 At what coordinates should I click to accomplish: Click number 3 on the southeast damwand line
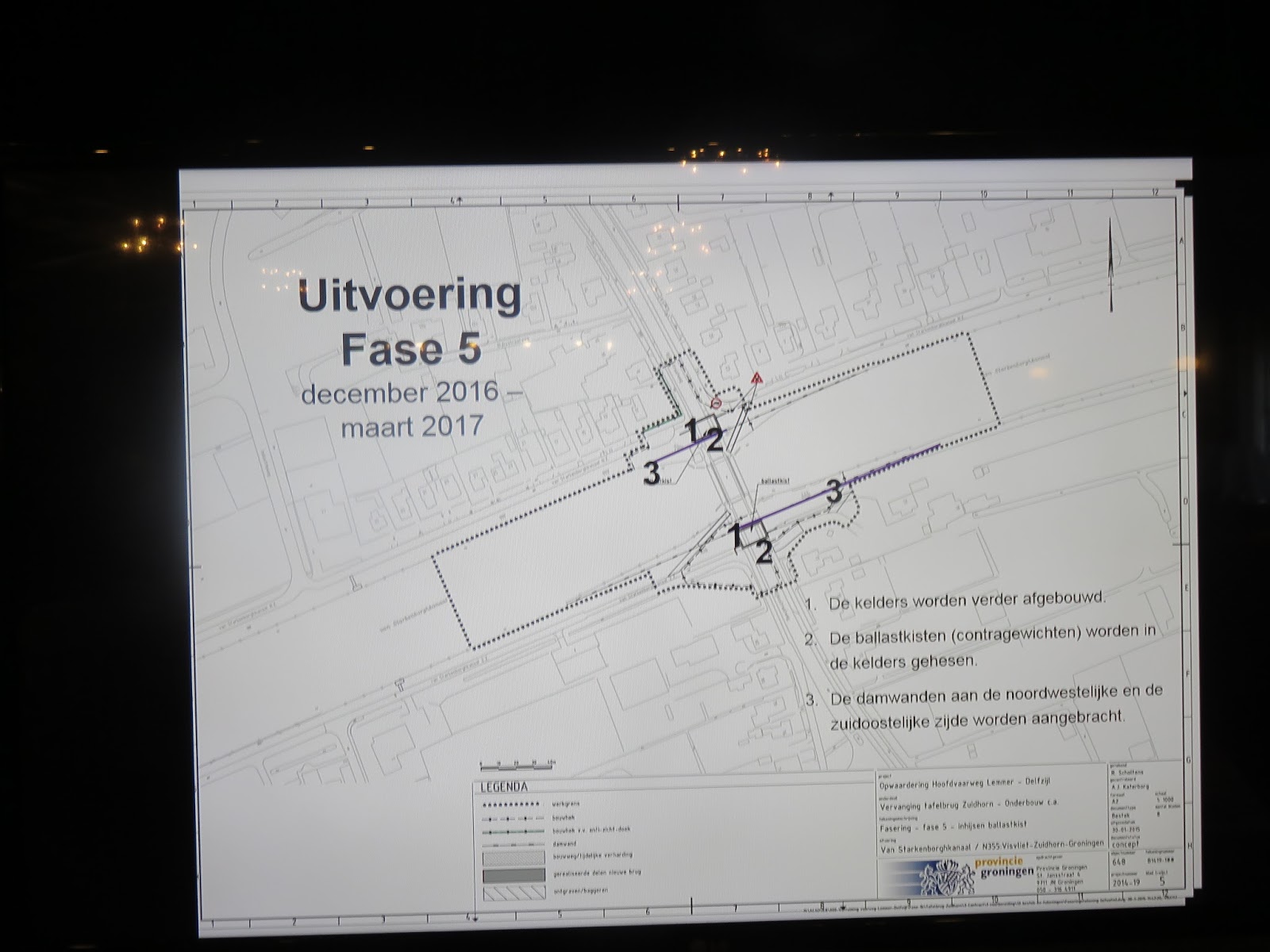click(833, 491)
